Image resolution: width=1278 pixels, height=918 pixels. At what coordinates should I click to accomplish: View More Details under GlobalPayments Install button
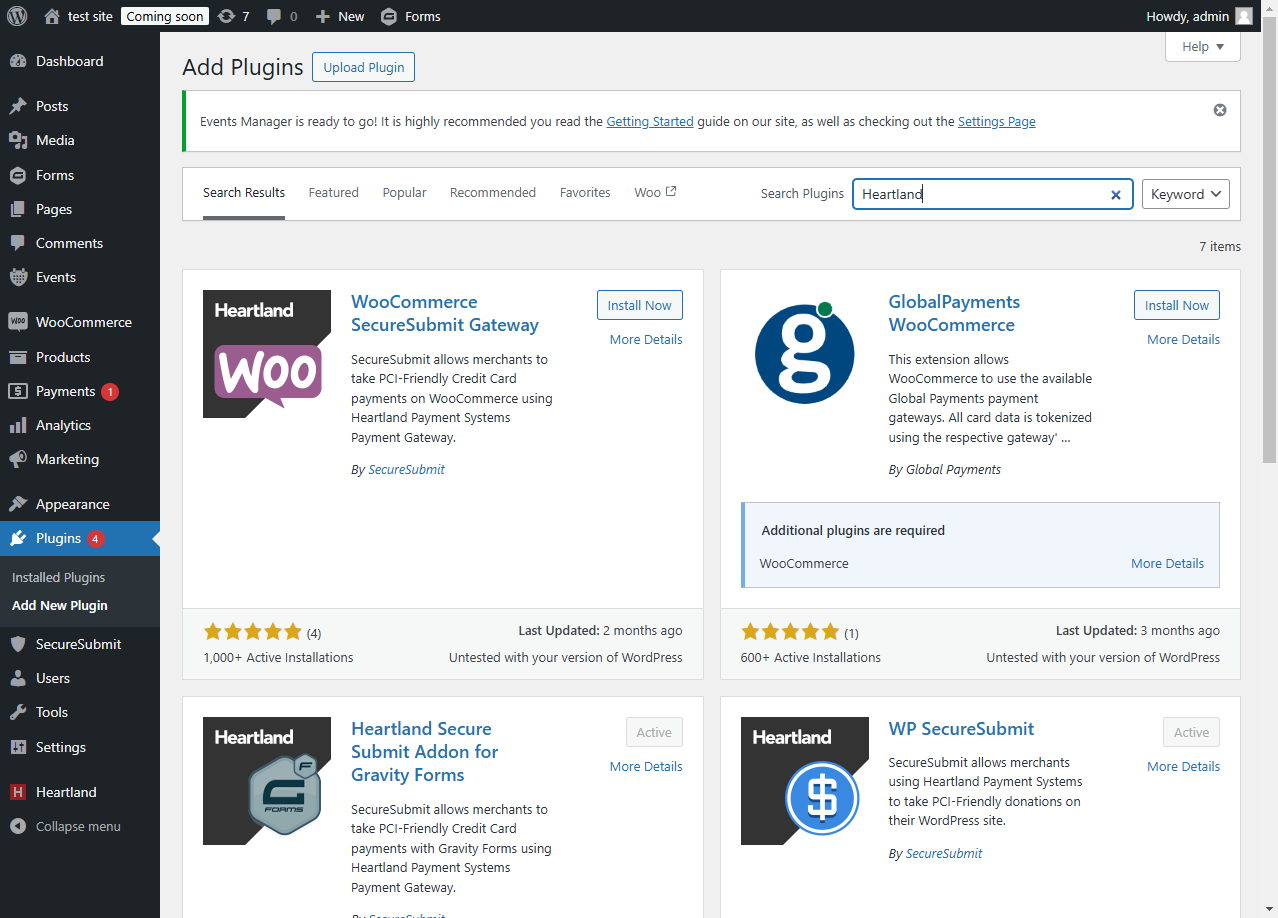tap(1183, 339)
